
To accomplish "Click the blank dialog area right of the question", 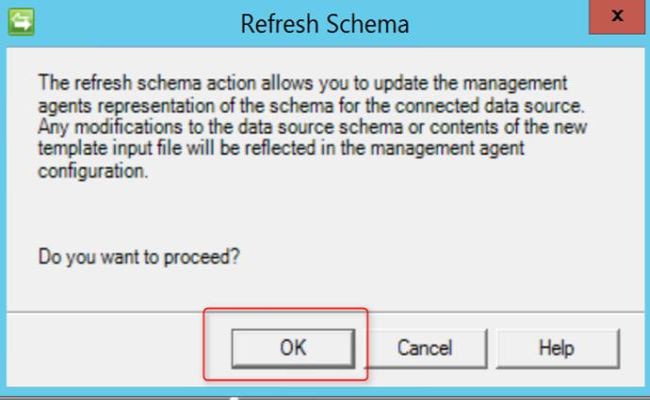I will click(x=450, y=256).
